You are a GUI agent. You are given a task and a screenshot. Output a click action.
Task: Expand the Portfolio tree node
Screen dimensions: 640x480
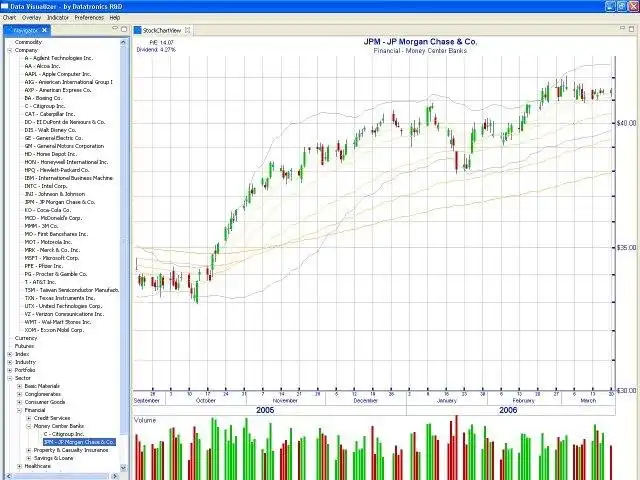click(x=9, y=370)
